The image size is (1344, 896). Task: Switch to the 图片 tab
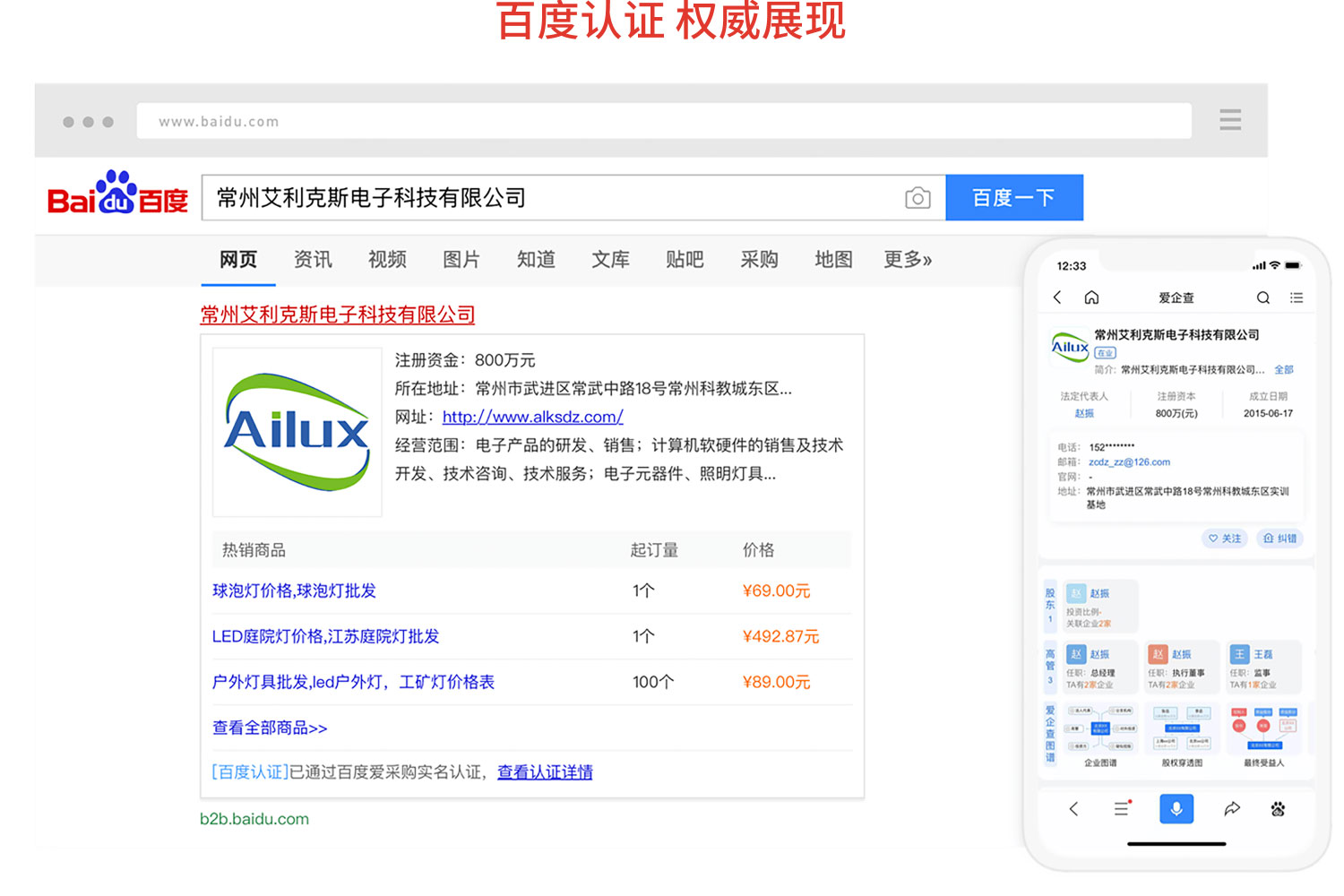click(461, 260)
